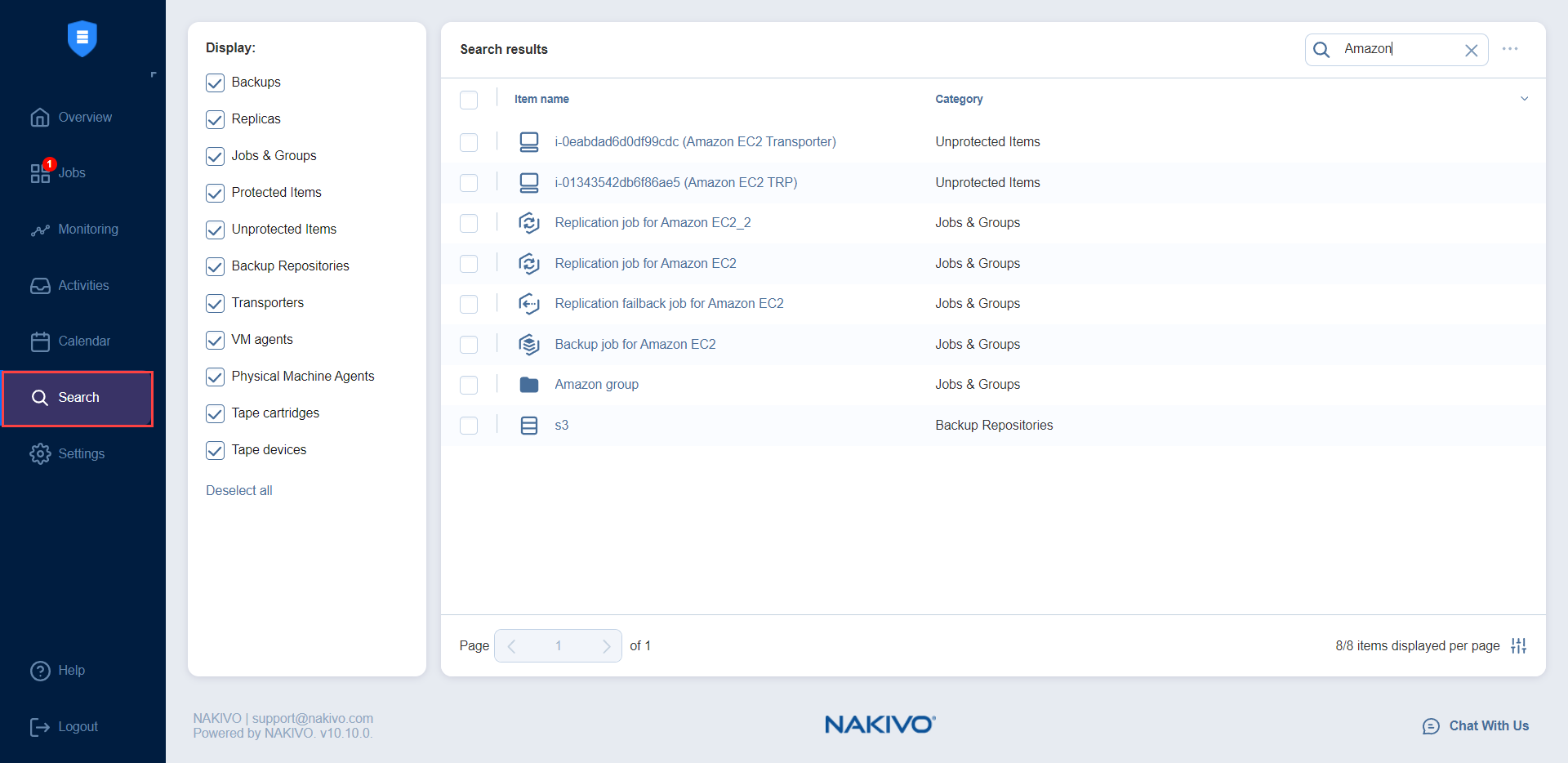Clear search text with the X icon
The image size is (1568, 763).
1471,51
